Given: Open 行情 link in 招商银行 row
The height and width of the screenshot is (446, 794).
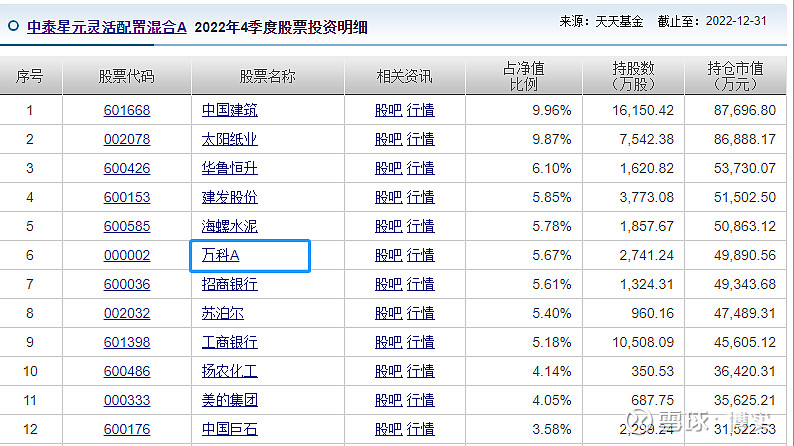Looking at the screenshot, I should 420,285.
